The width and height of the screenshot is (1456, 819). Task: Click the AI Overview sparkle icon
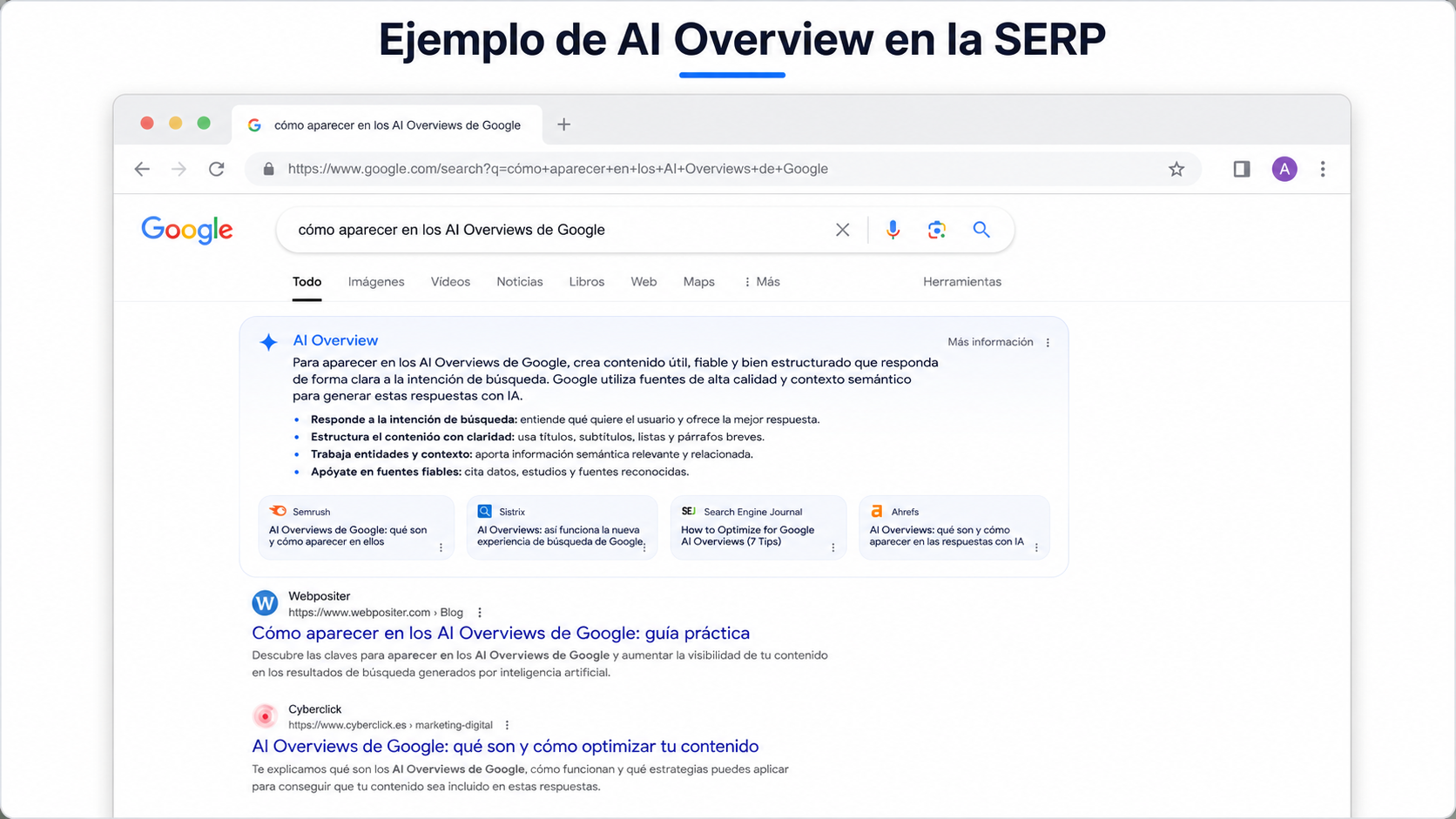coord(269,342)
